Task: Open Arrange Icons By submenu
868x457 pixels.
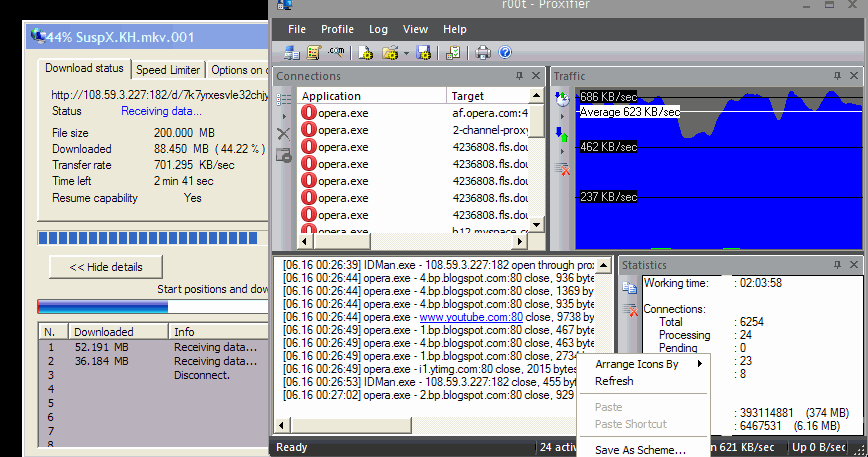Action: click(x=643, y=364)
